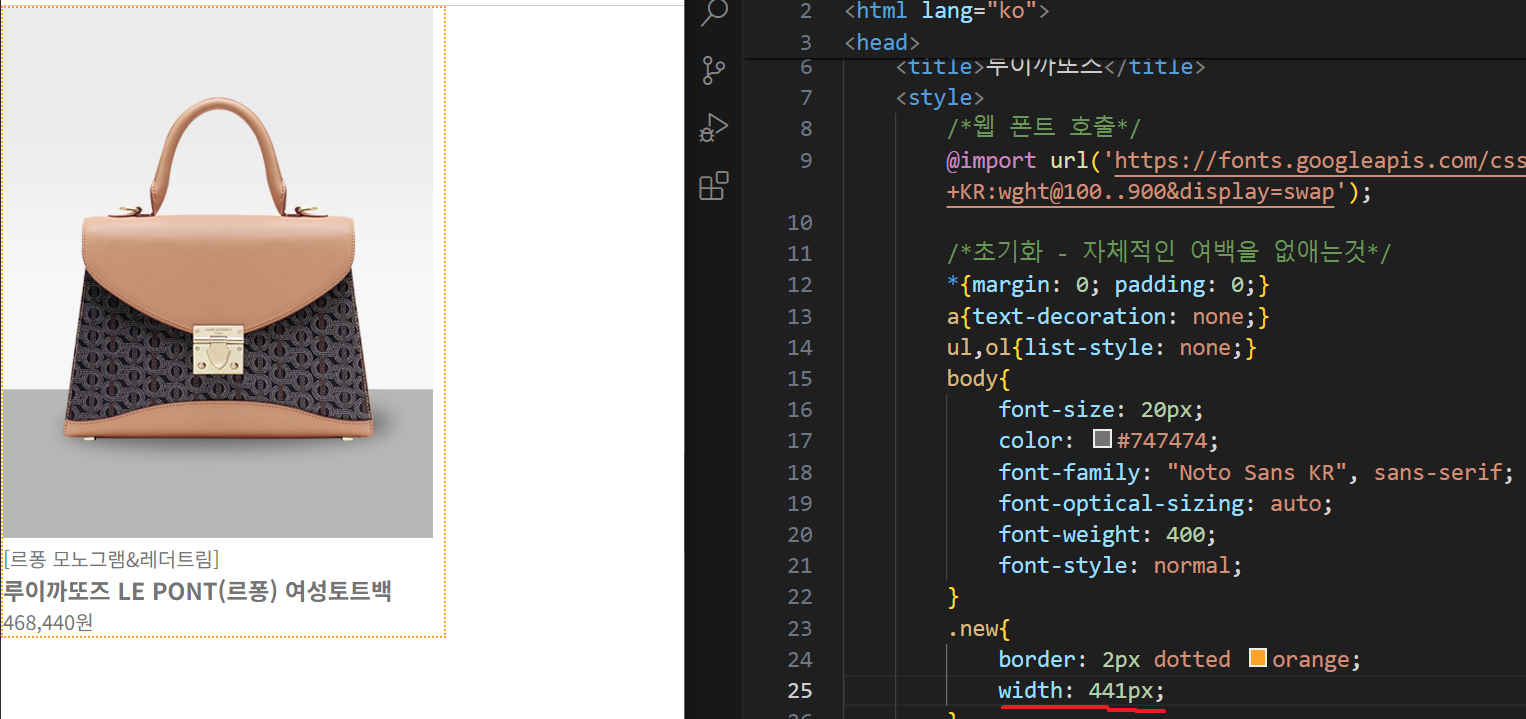Open the Run and Debug view
Screen dimensions: 1526x719
(x=714, y=129)
